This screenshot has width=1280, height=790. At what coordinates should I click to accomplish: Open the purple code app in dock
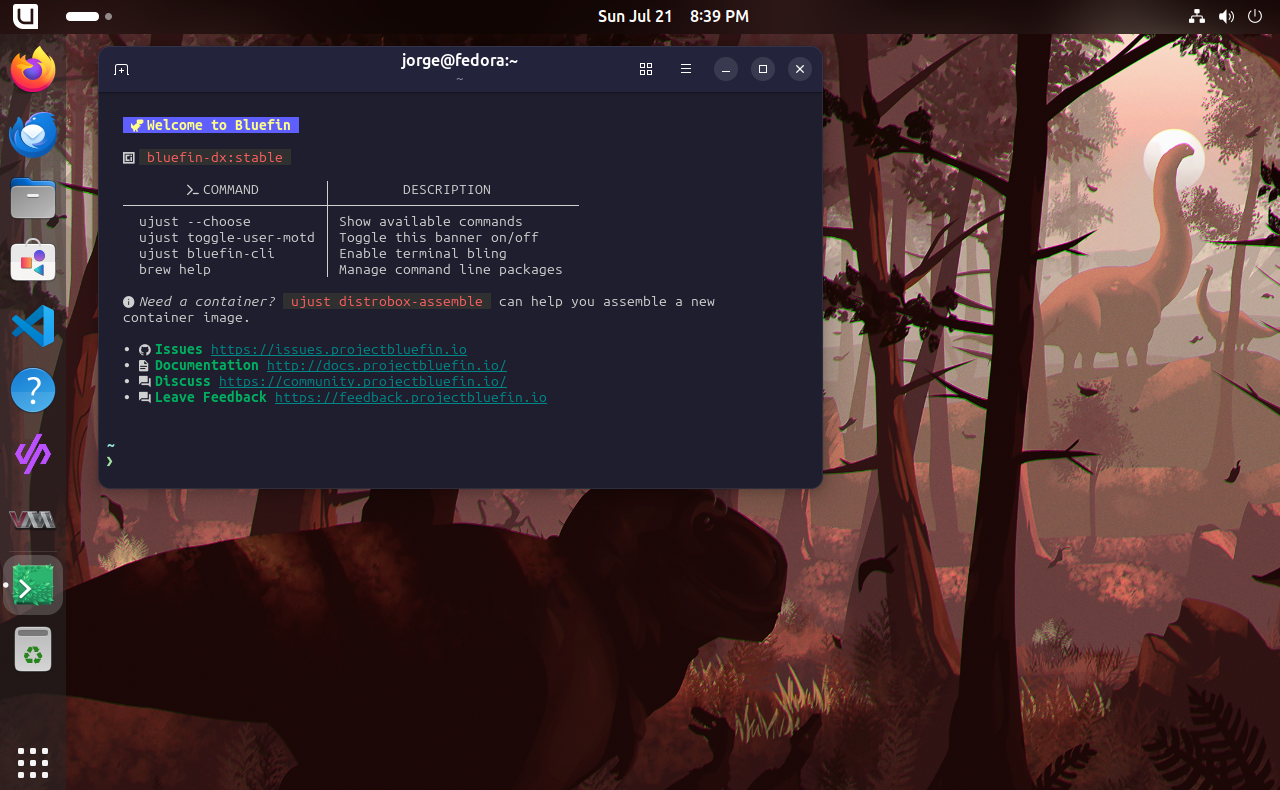33,454
